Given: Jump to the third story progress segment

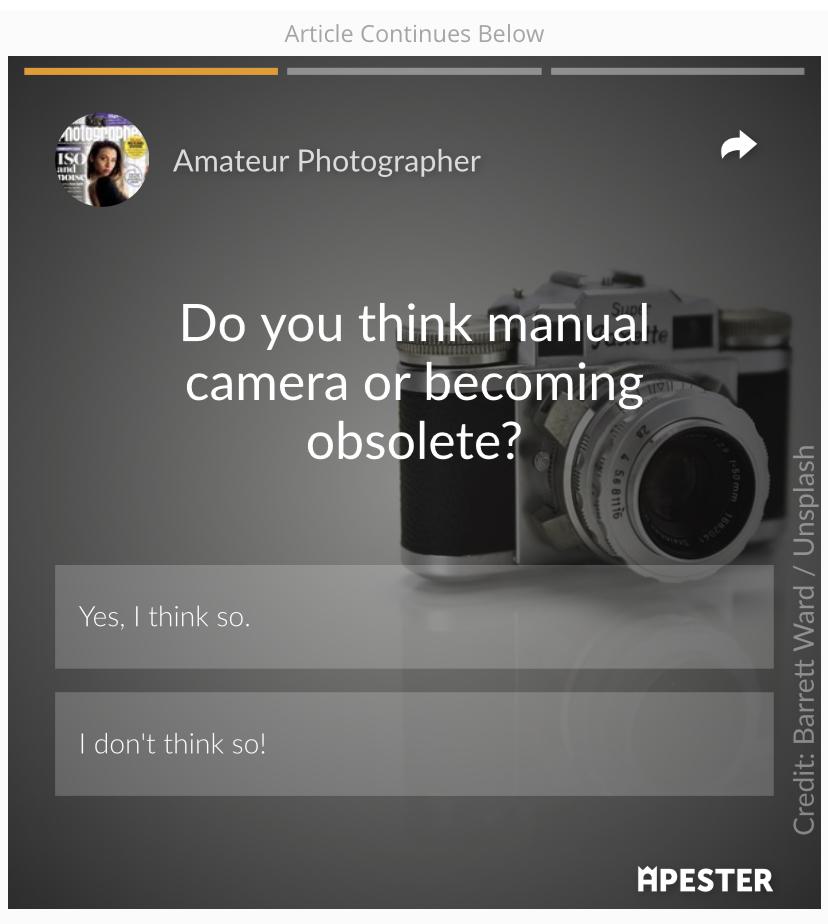Looking at the screenshot, I should [678, 71].
